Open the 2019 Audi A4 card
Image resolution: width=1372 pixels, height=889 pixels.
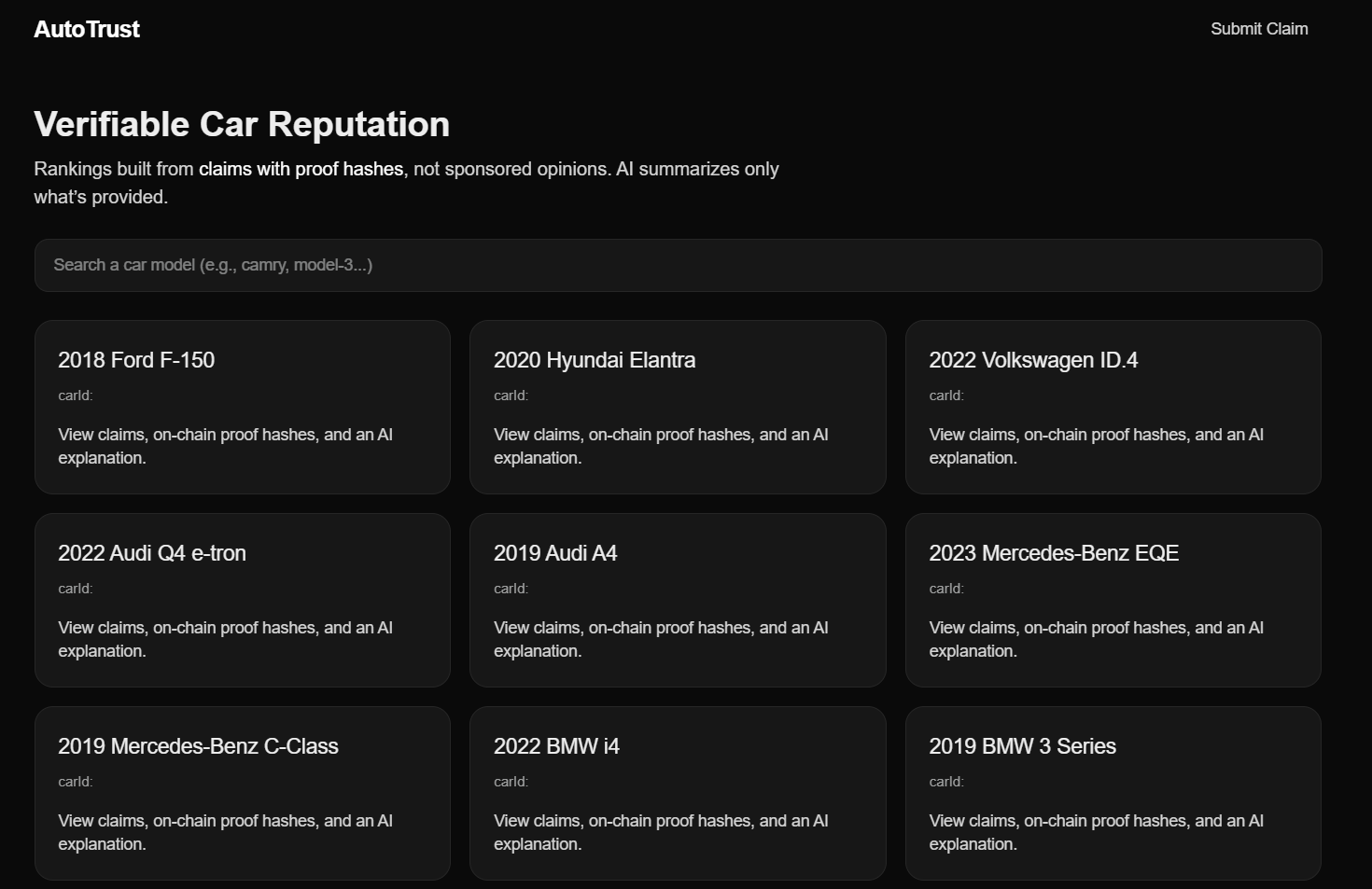(x=678, y=601)
